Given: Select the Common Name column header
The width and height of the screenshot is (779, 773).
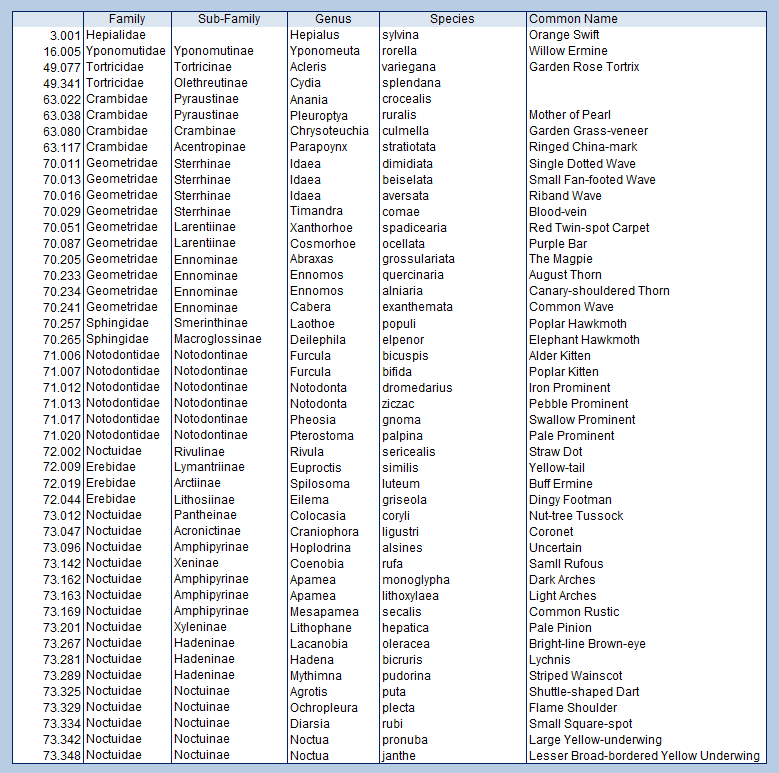Looking at the screenshot, I should pos(573,19).
